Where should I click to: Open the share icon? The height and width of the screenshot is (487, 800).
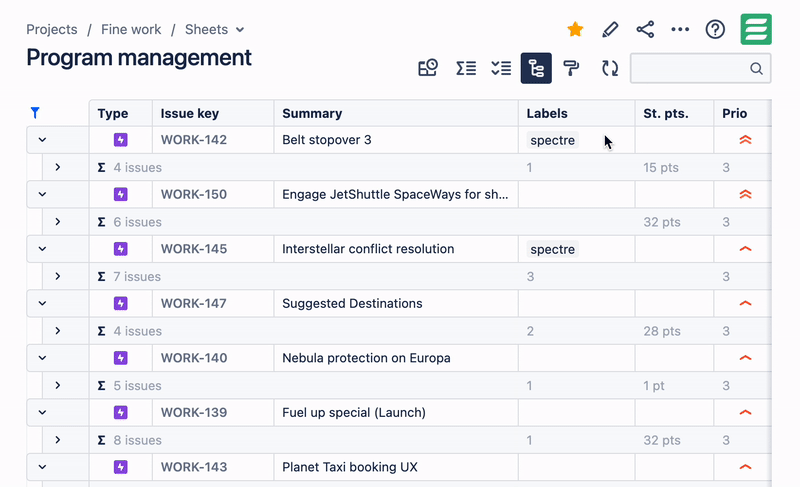tap(645, 30)
